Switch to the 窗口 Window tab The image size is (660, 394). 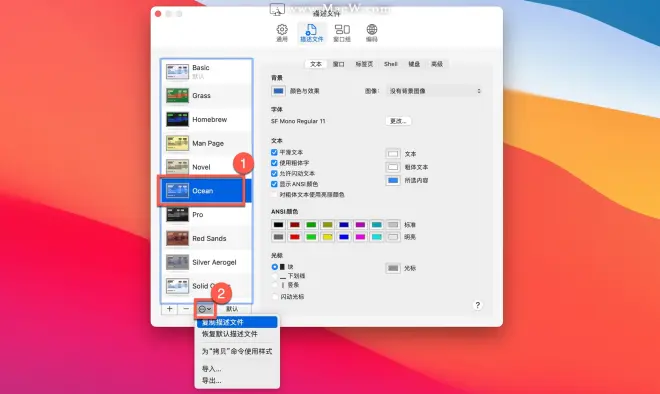[x=338, y=64]
